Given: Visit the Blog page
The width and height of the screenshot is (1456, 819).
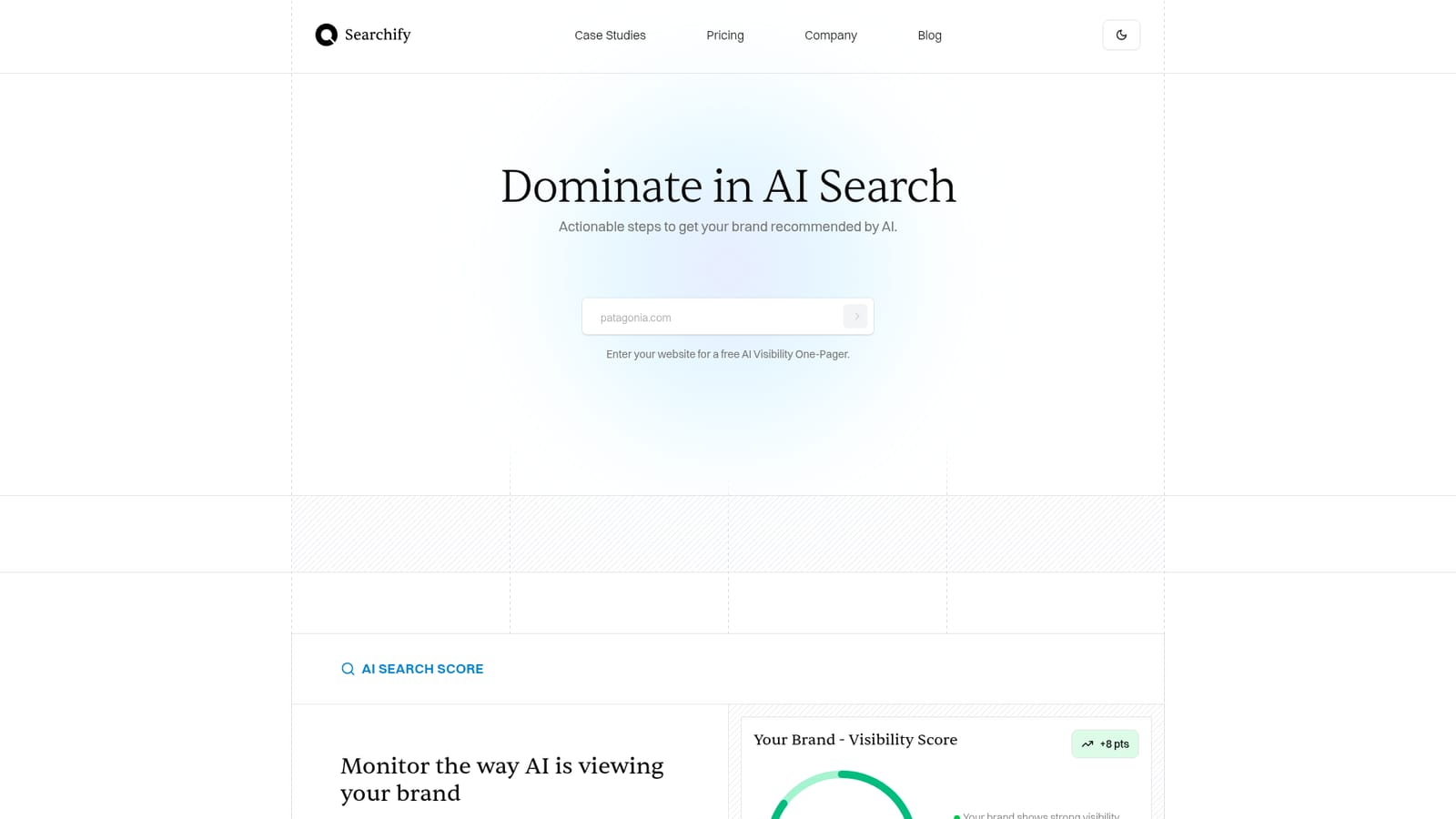Looking at the screenshot, I should coord(929,35).
